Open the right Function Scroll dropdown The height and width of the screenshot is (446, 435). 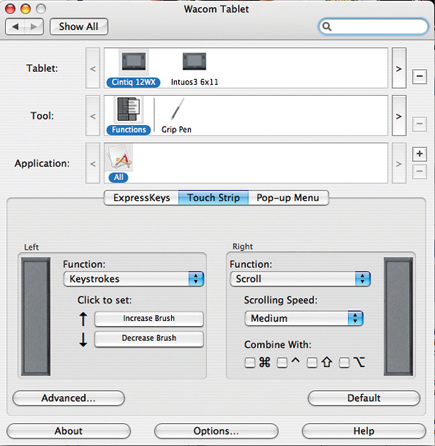tap(300, 279)
